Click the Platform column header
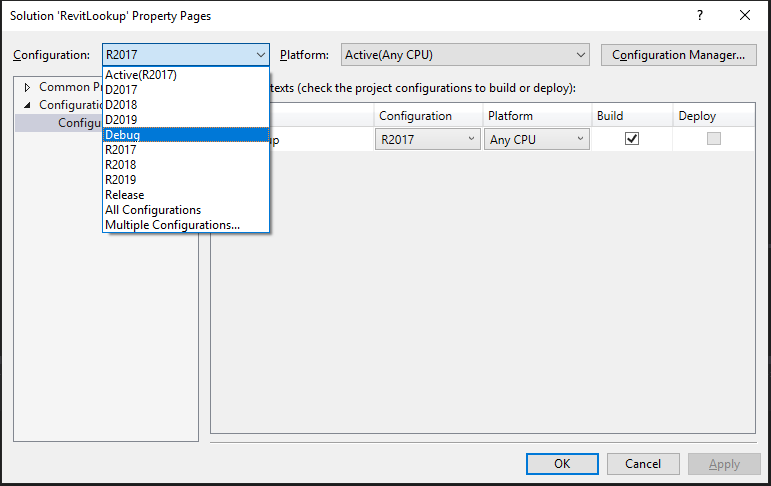The height and width of the screenshot is (486, 771). click(x=537, y=116)
